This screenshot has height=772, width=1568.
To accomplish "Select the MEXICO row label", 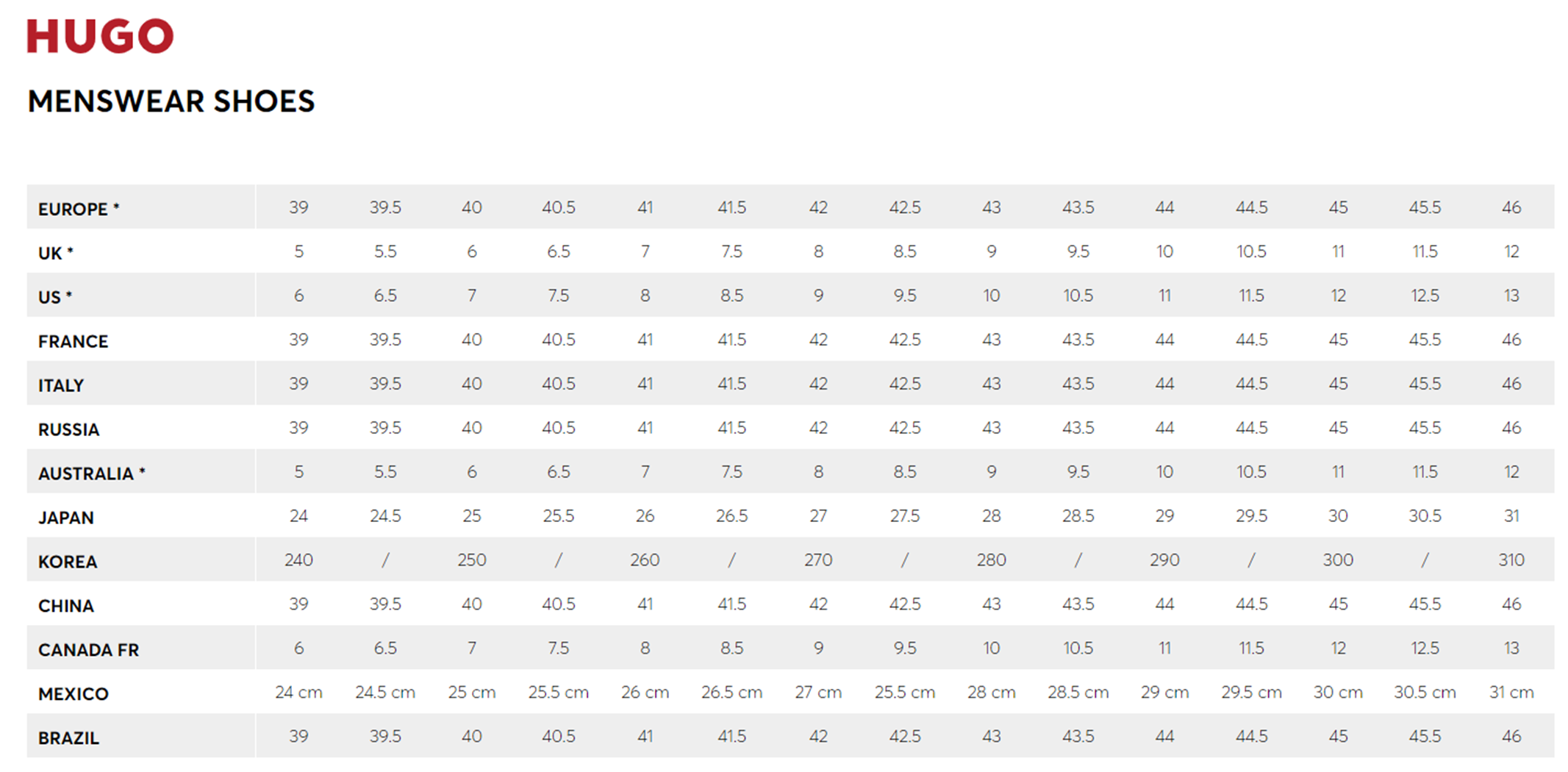I will tap(74, 694).
